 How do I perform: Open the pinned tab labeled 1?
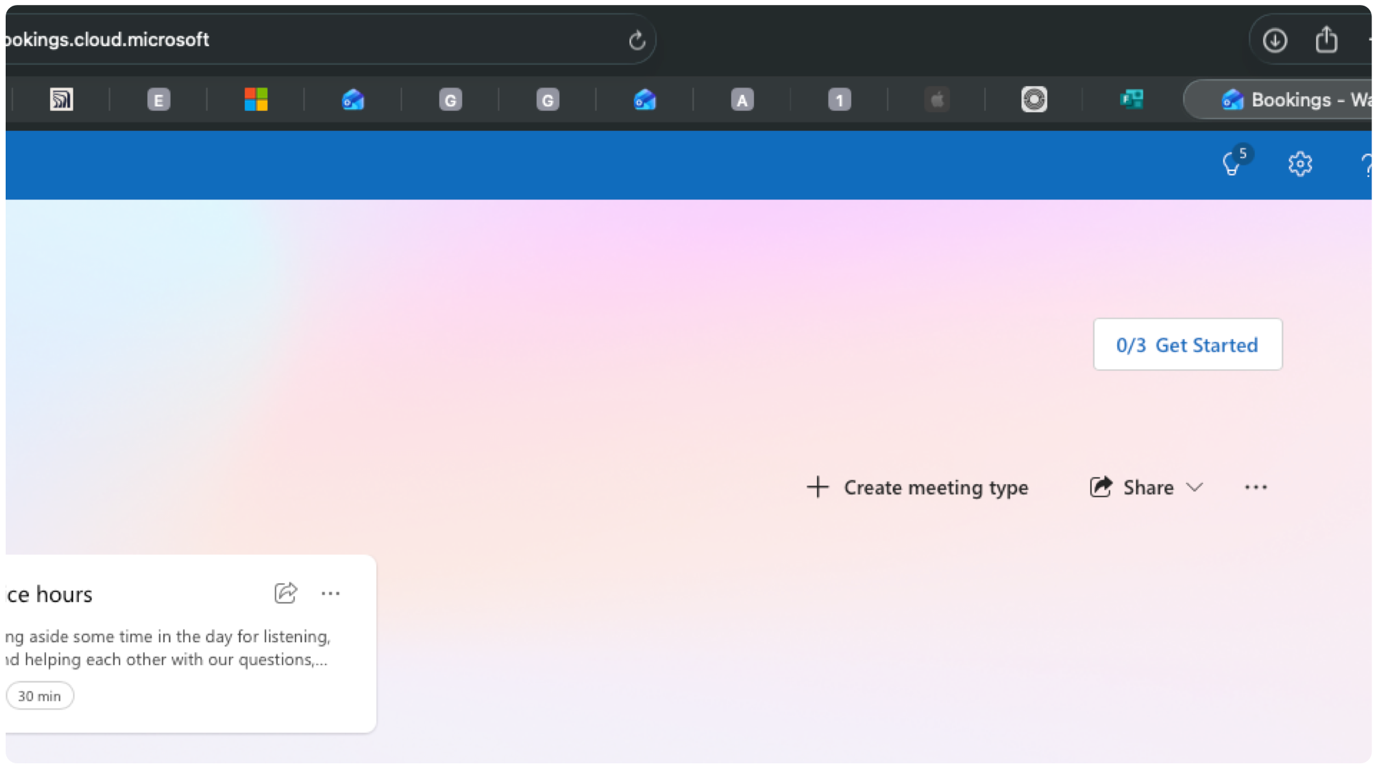839,99
